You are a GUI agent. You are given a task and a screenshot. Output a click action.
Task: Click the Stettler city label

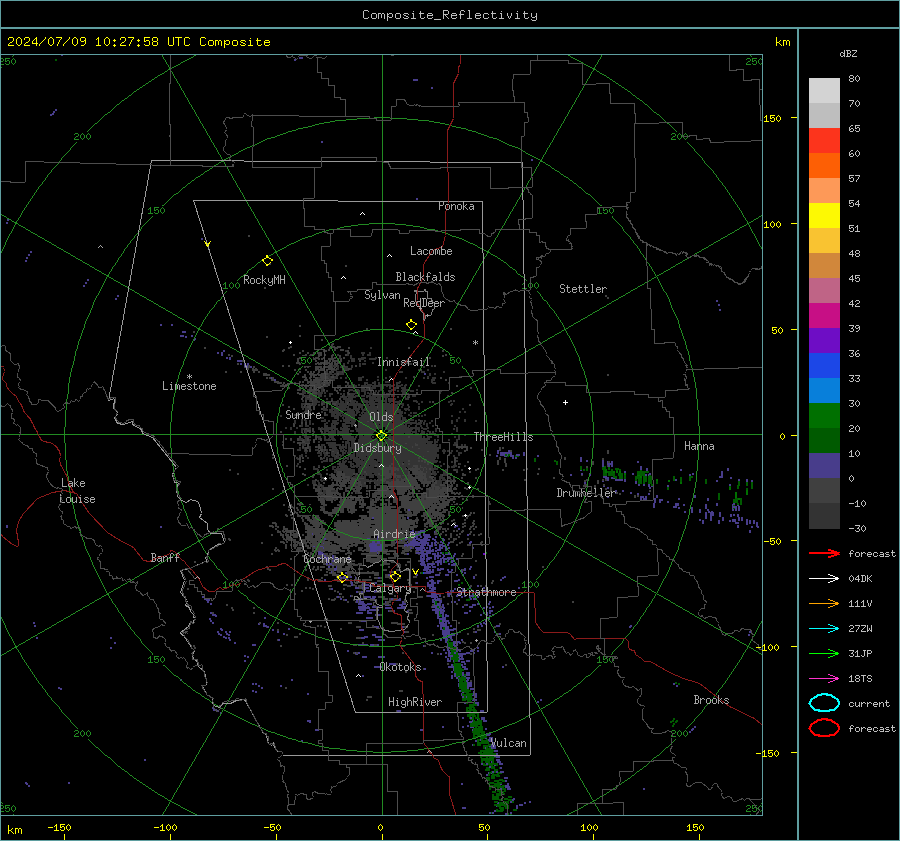pyautogui.click(x=583, y=289)
